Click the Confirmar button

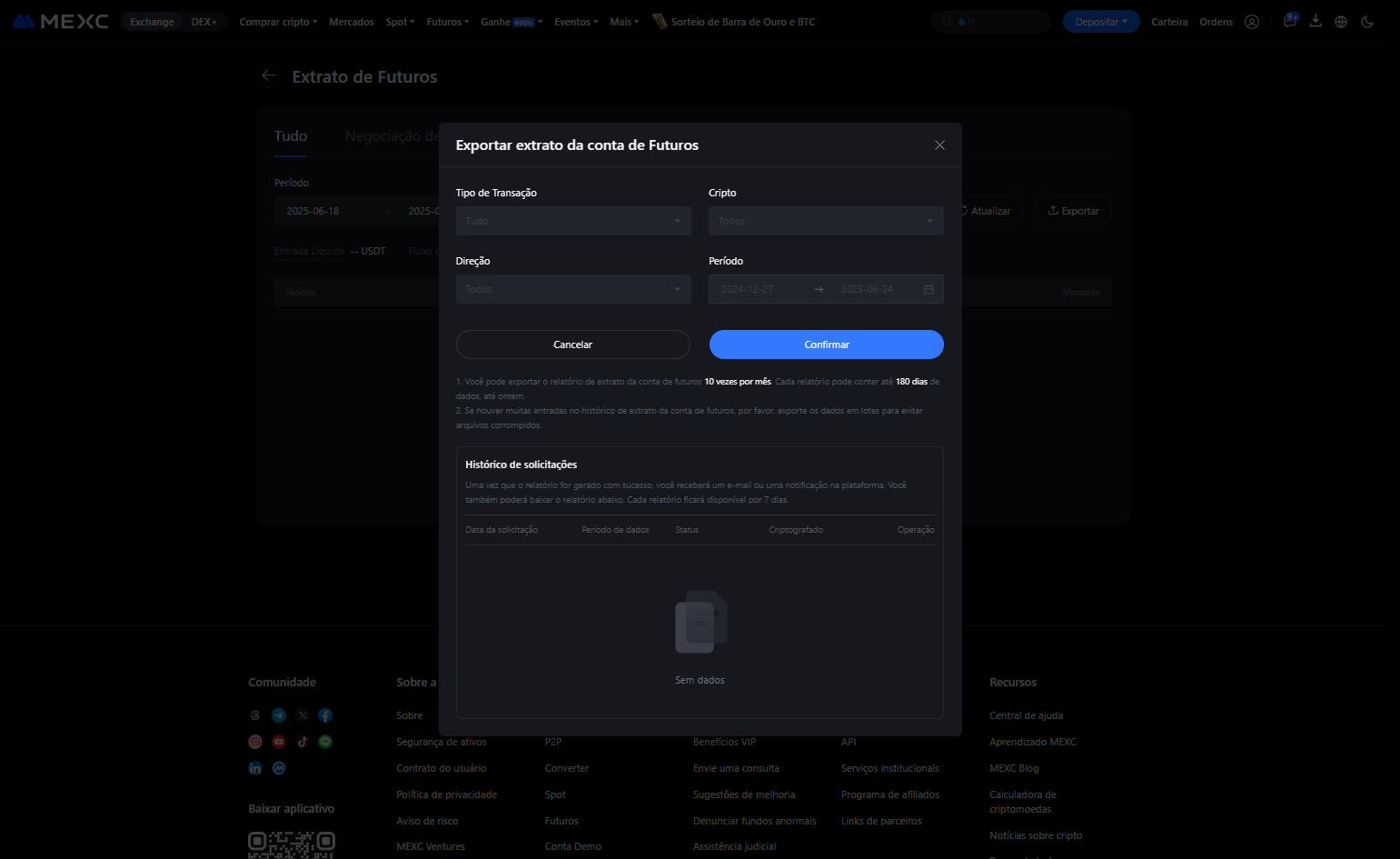pos(827,345)
